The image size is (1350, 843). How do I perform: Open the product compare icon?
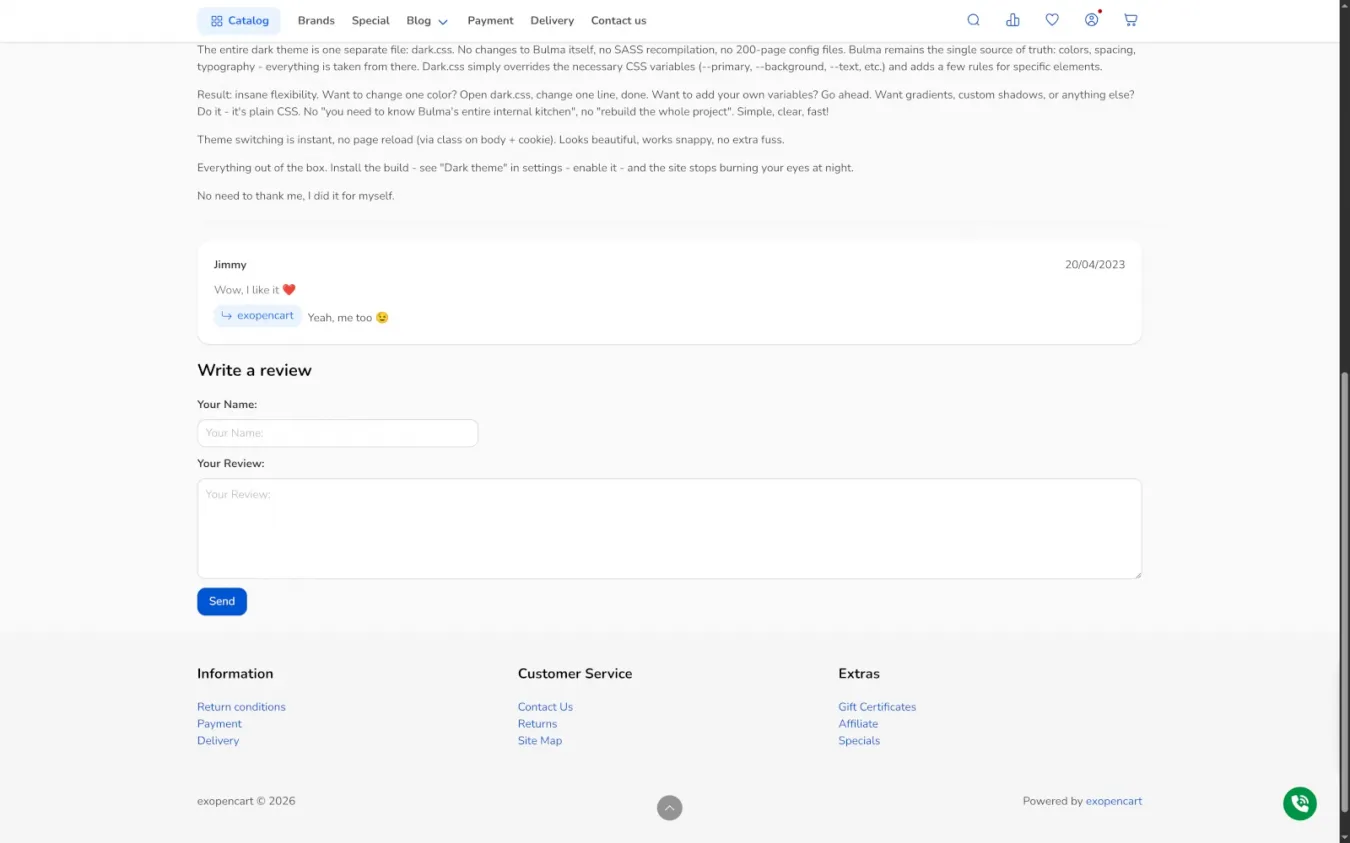tap(1013, 20)
